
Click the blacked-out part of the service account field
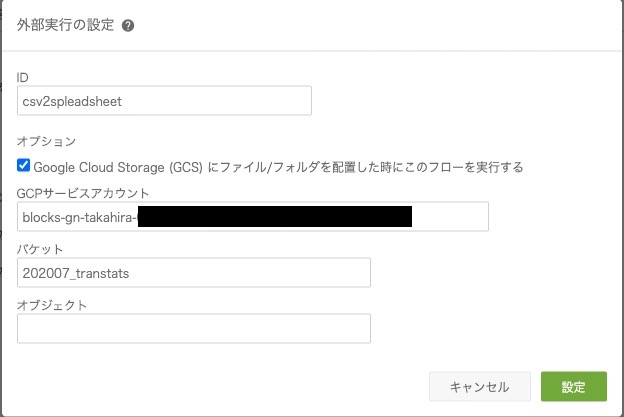pos(275,216)
